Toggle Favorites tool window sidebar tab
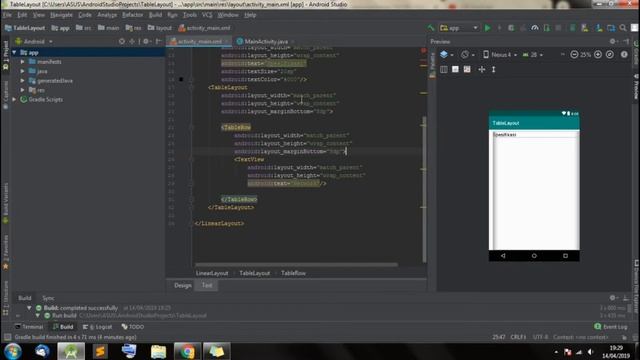 [x=5, y=252]
